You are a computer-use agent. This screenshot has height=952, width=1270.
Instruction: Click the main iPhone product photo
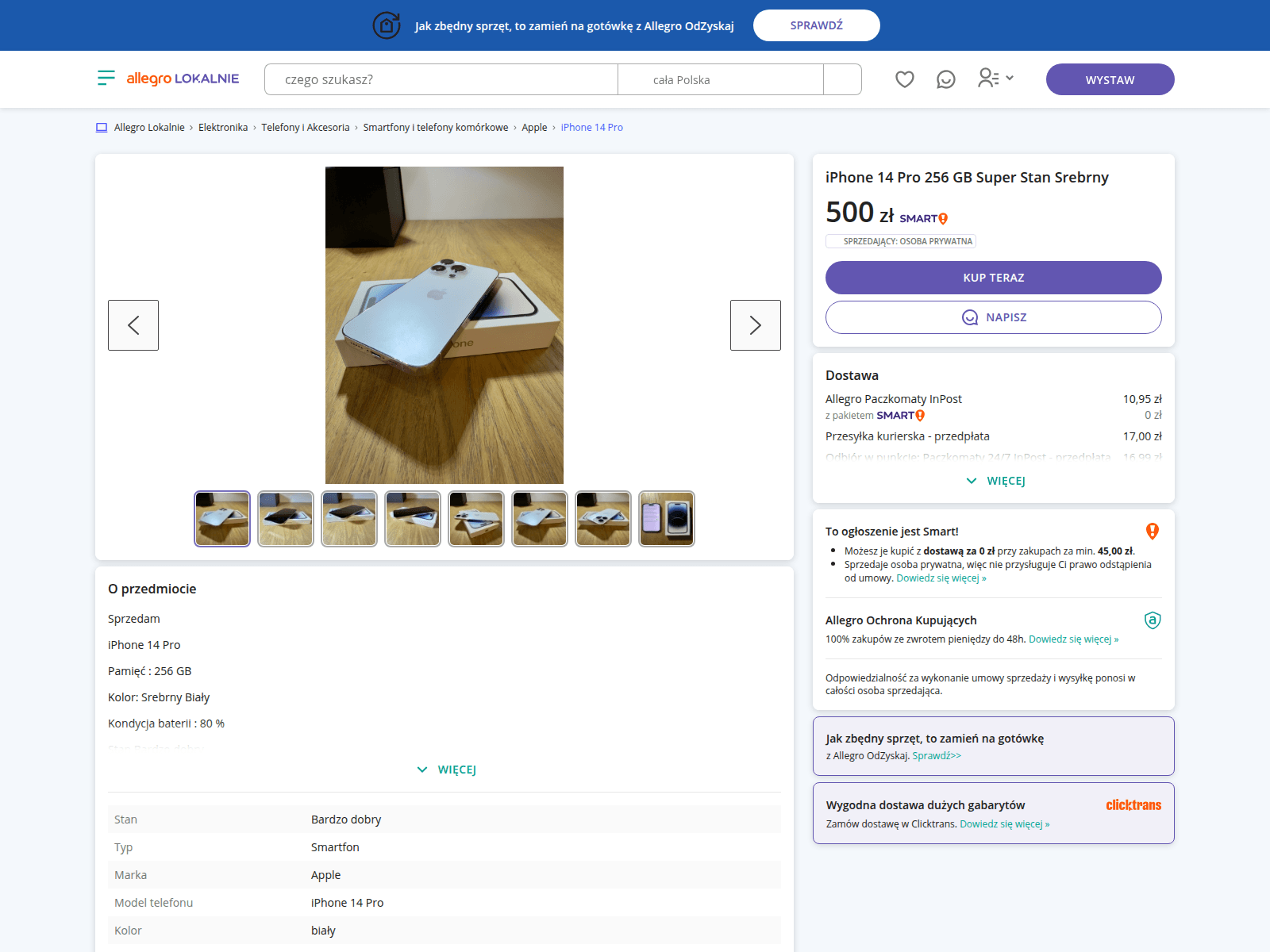444,325
